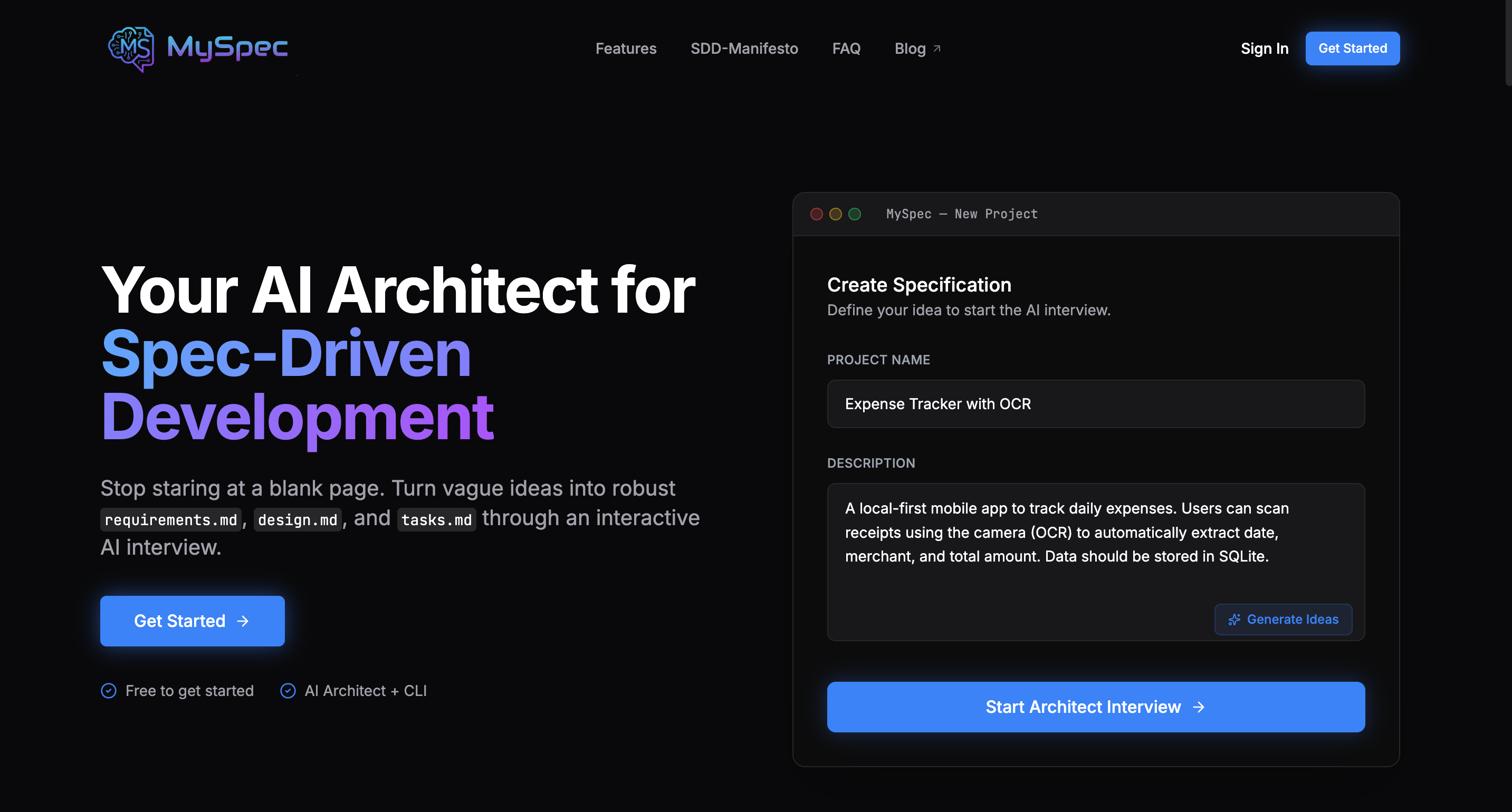Click the yellow window dot in mockup

[835, 214]
